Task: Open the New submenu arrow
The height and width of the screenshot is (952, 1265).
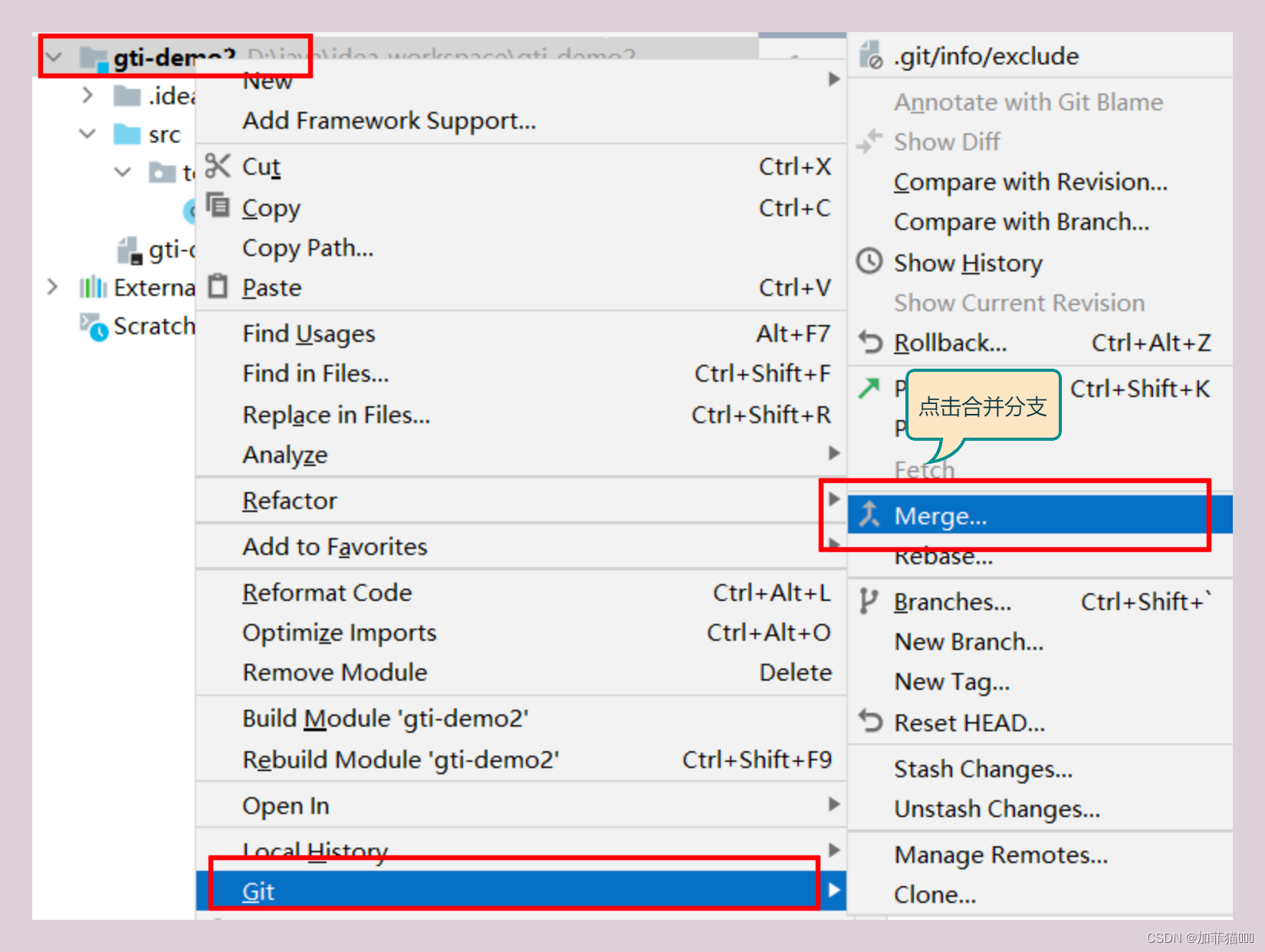Action: coord(834,79)
